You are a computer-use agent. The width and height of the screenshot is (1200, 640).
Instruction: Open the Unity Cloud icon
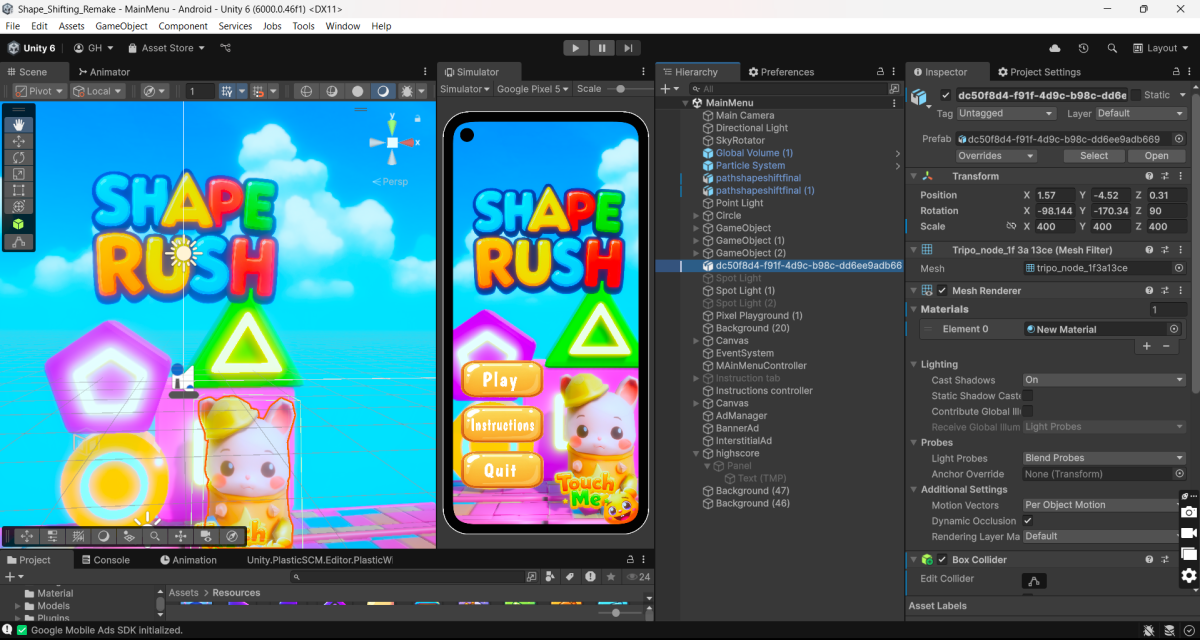coord(1054,48)
